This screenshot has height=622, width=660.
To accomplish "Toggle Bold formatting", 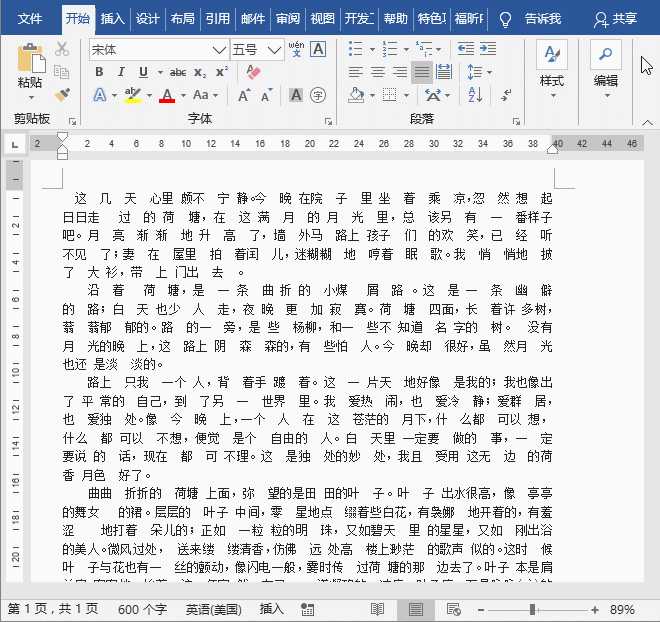I will pos(99,72).
